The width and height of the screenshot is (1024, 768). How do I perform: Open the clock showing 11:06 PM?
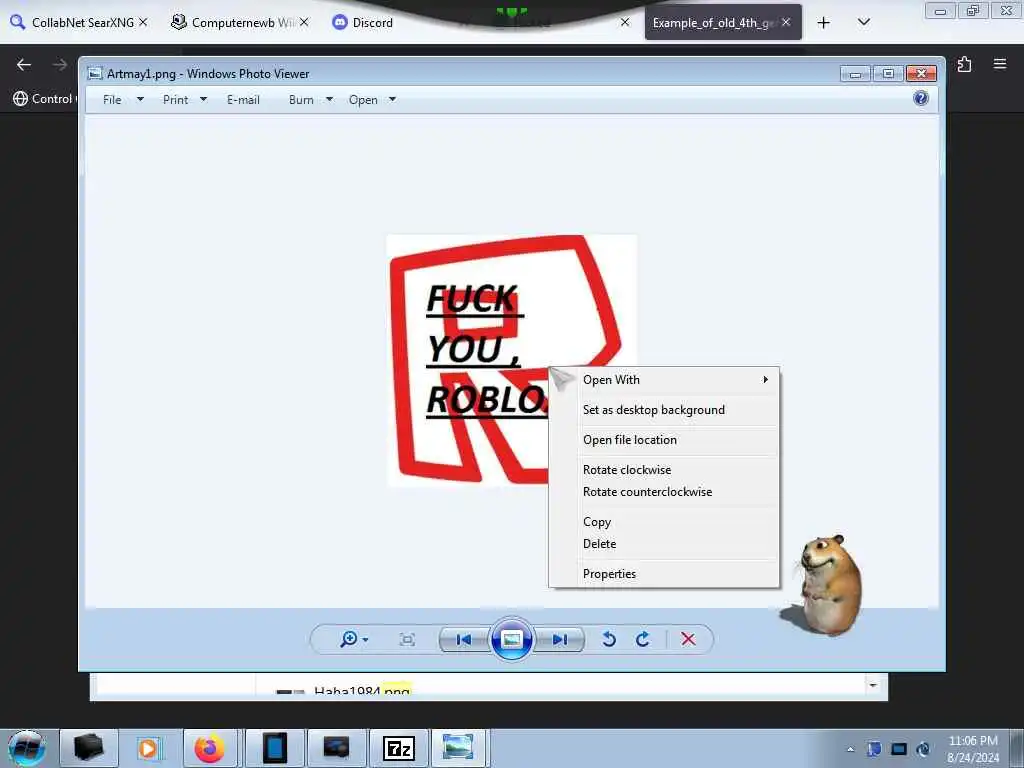tap(973, 749)
